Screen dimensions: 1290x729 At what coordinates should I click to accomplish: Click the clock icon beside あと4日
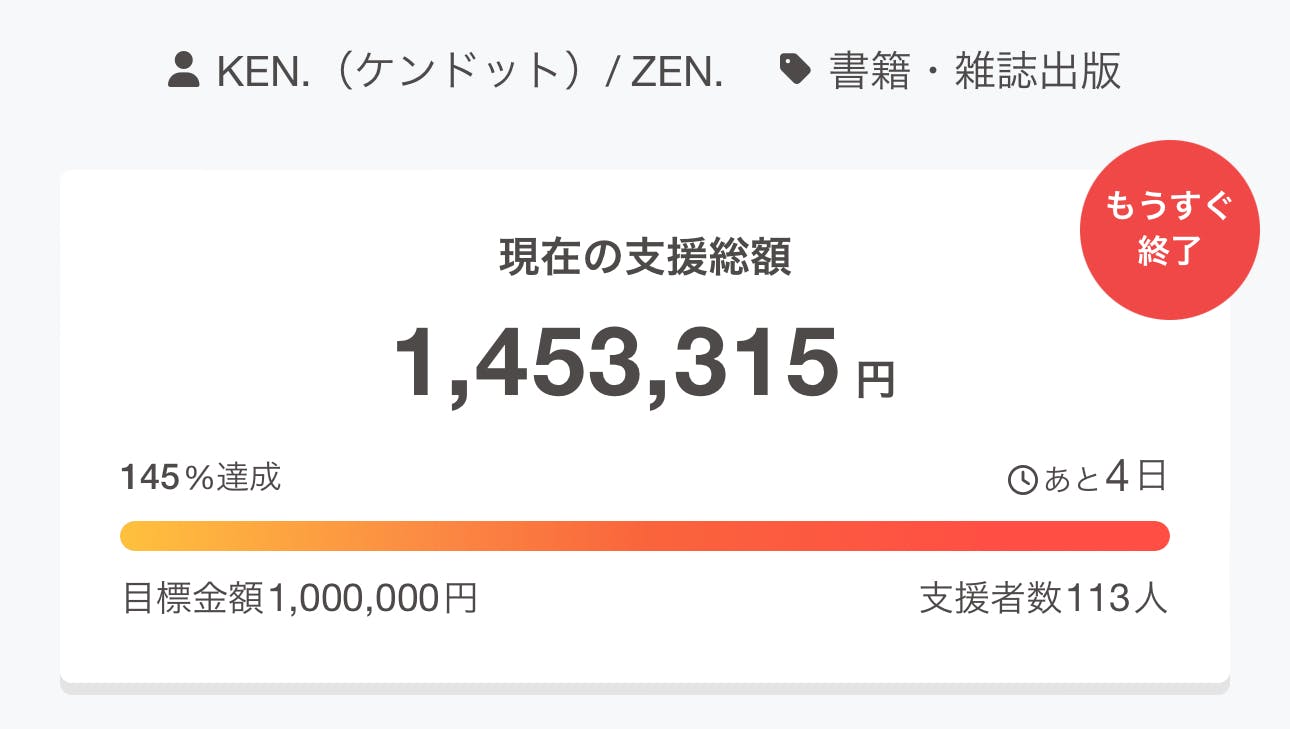(1022, 481)
